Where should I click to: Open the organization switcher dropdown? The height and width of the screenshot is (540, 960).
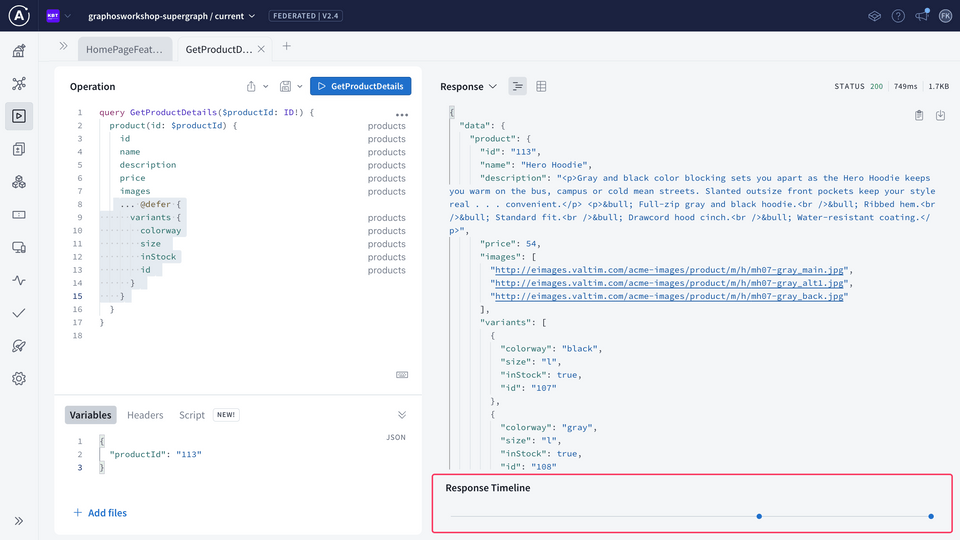click(x=59, y=16)
